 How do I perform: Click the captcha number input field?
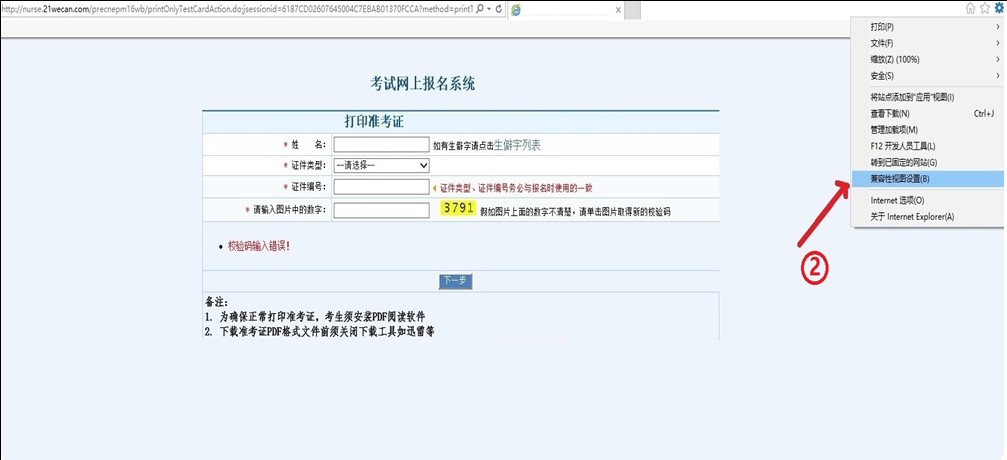[x=381, y=210]
